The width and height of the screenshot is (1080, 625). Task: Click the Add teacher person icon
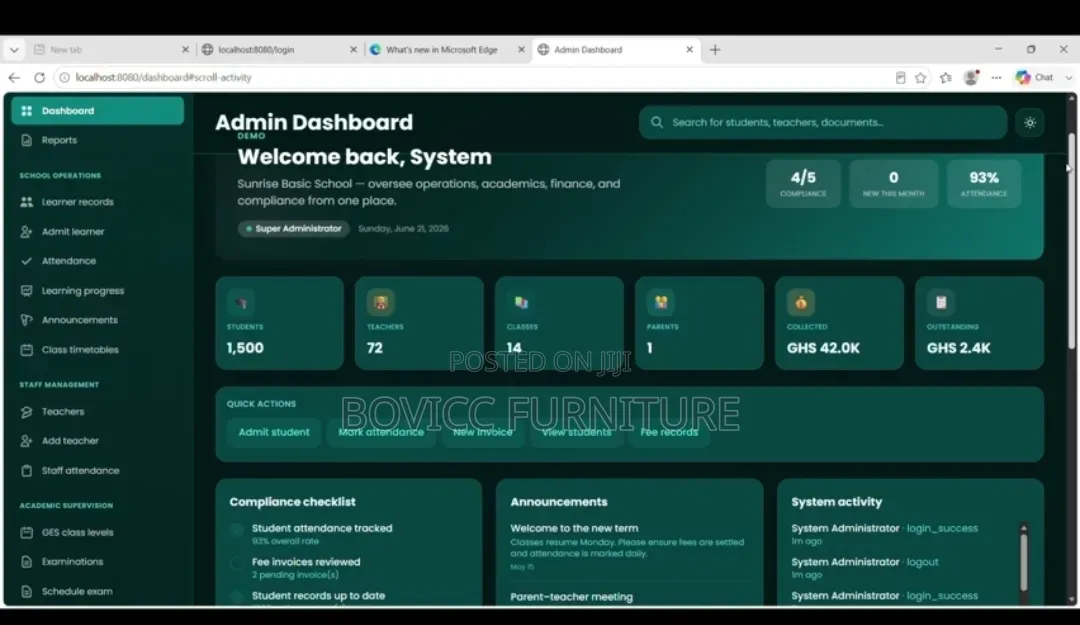pyautogui.click(x=26, y=441)
